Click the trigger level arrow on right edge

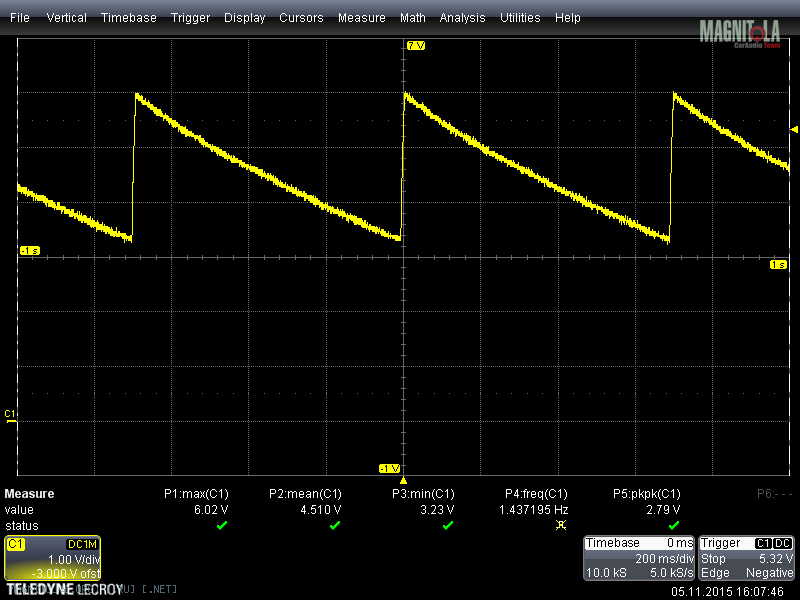(x=794, y=130)
